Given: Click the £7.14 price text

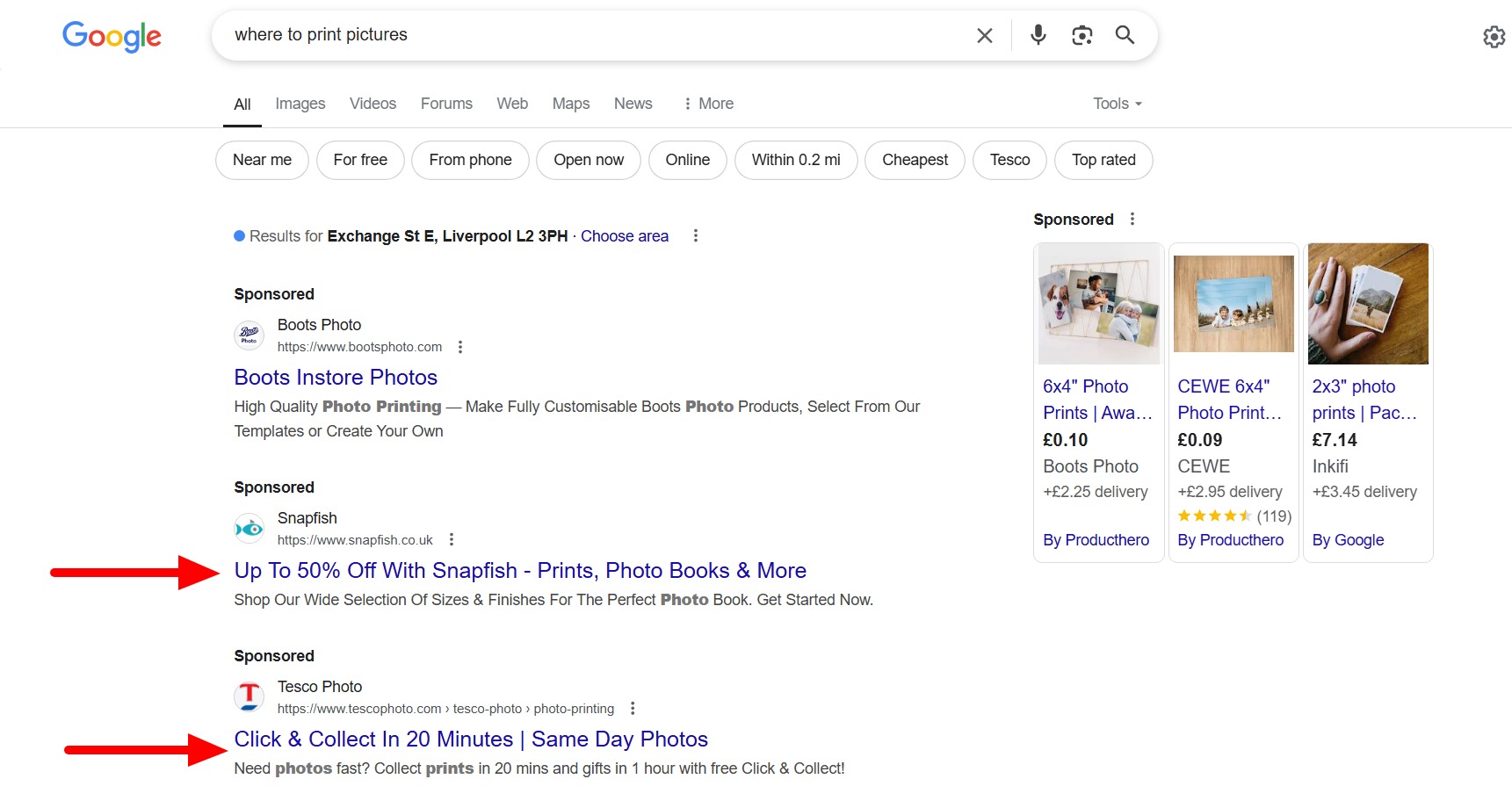Looking at the screenshot, I should point(1335,440).
